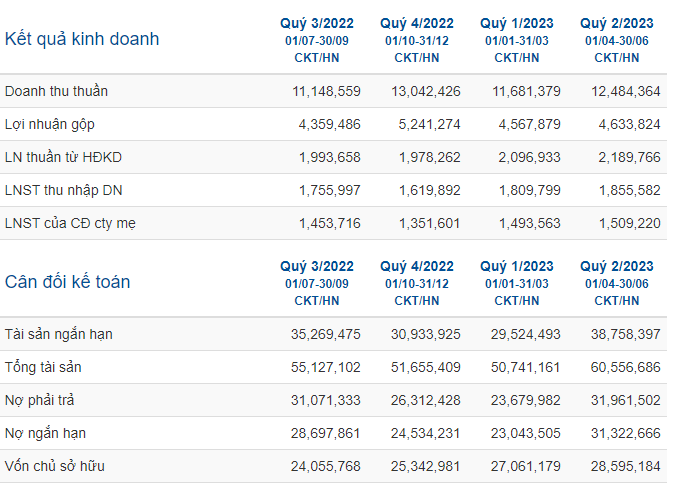673x484 pixels.
Task: Select the Lợi nhuận gộp row label
Action: [50, 124]
